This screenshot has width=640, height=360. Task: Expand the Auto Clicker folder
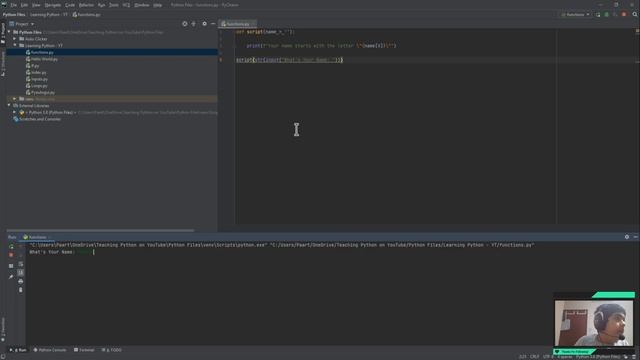(15, 39)
